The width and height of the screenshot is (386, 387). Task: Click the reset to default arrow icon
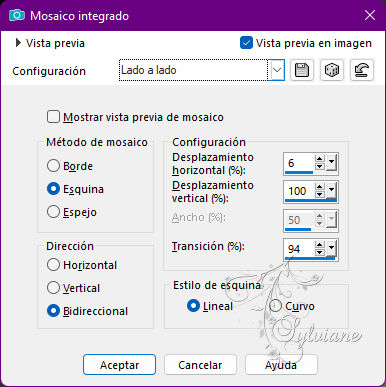pos(362,70)
